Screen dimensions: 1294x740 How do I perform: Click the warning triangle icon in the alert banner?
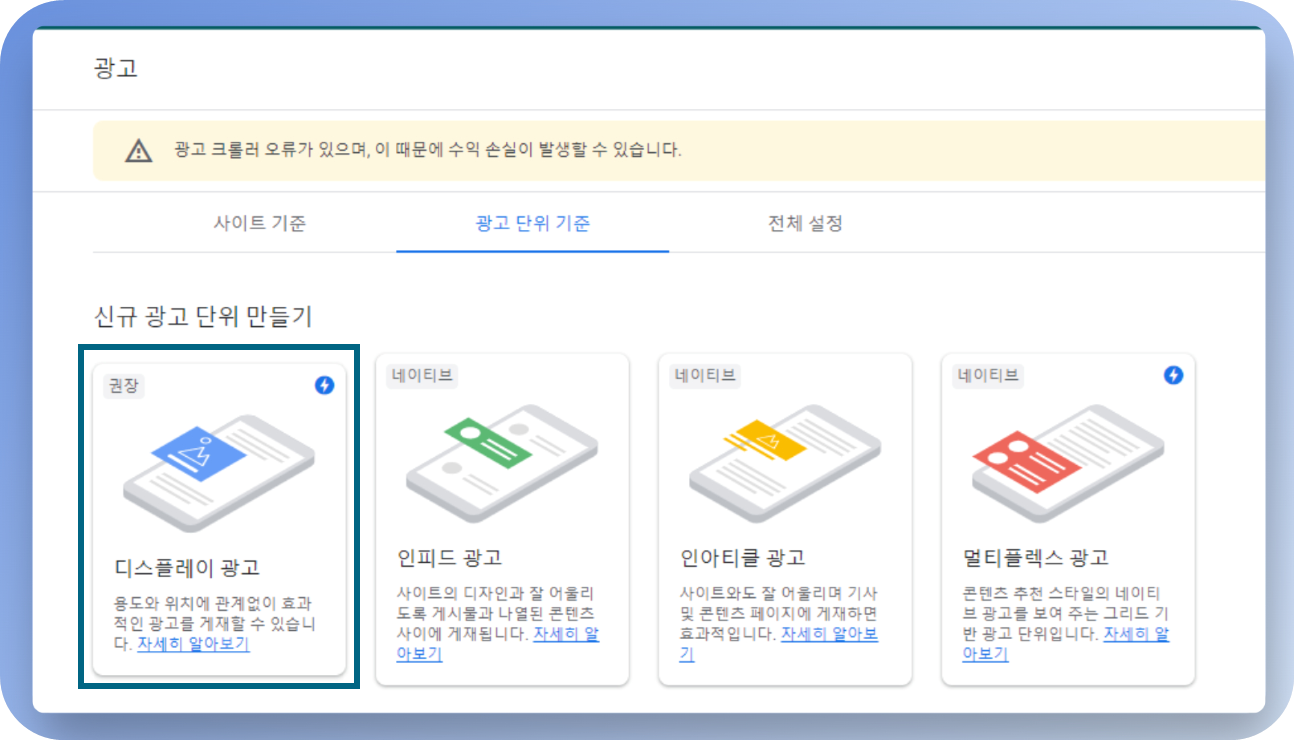point(138,151)
